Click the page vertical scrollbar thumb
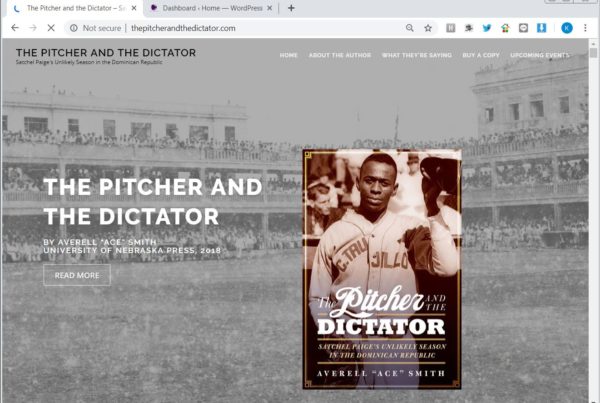 point(593,52)
